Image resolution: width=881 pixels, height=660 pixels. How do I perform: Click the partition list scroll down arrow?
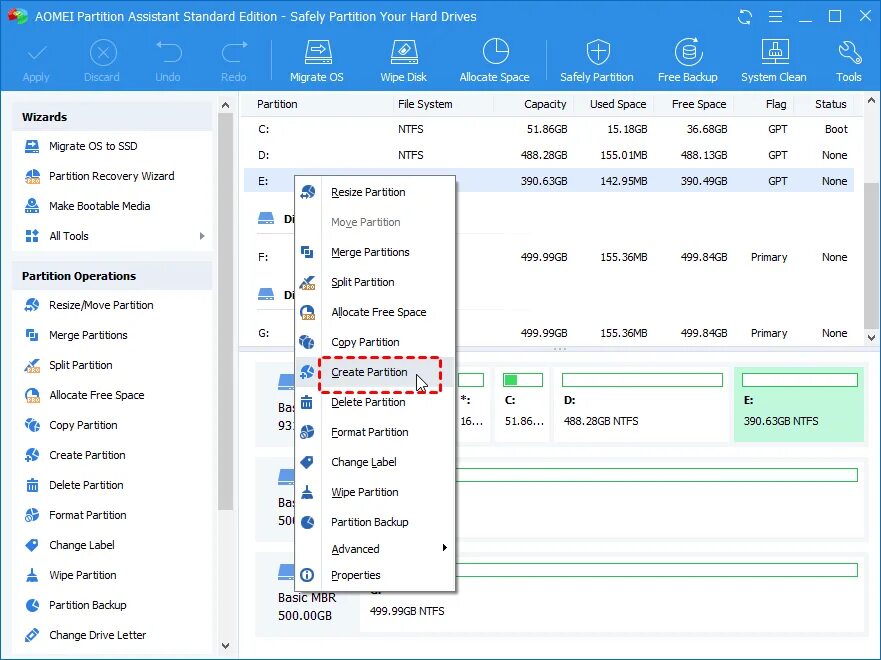coord(871,338)
